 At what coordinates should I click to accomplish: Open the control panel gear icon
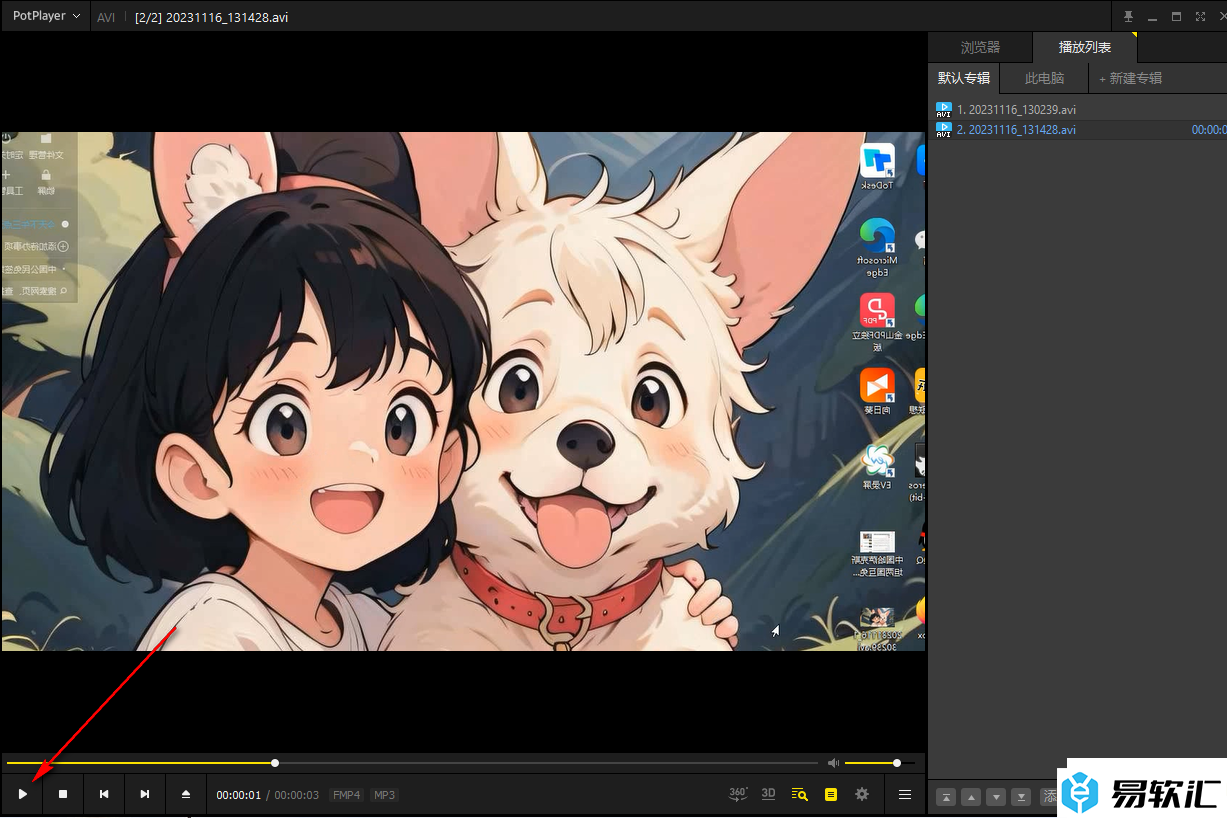[862, 794]
